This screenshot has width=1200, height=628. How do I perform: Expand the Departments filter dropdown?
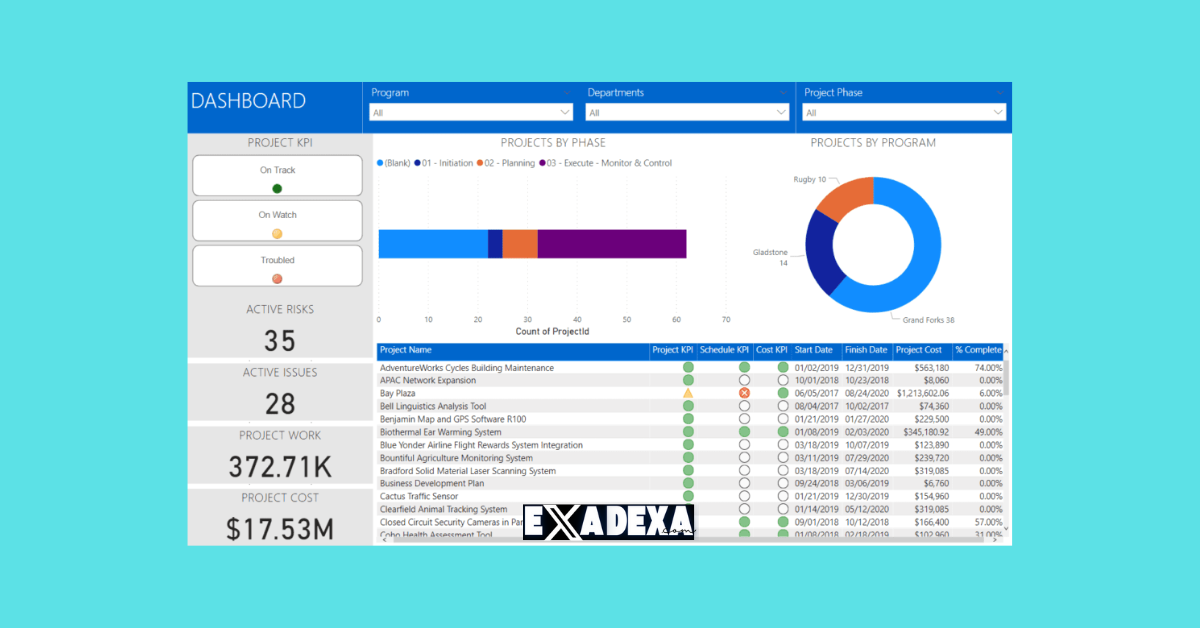tap(689, 113)
